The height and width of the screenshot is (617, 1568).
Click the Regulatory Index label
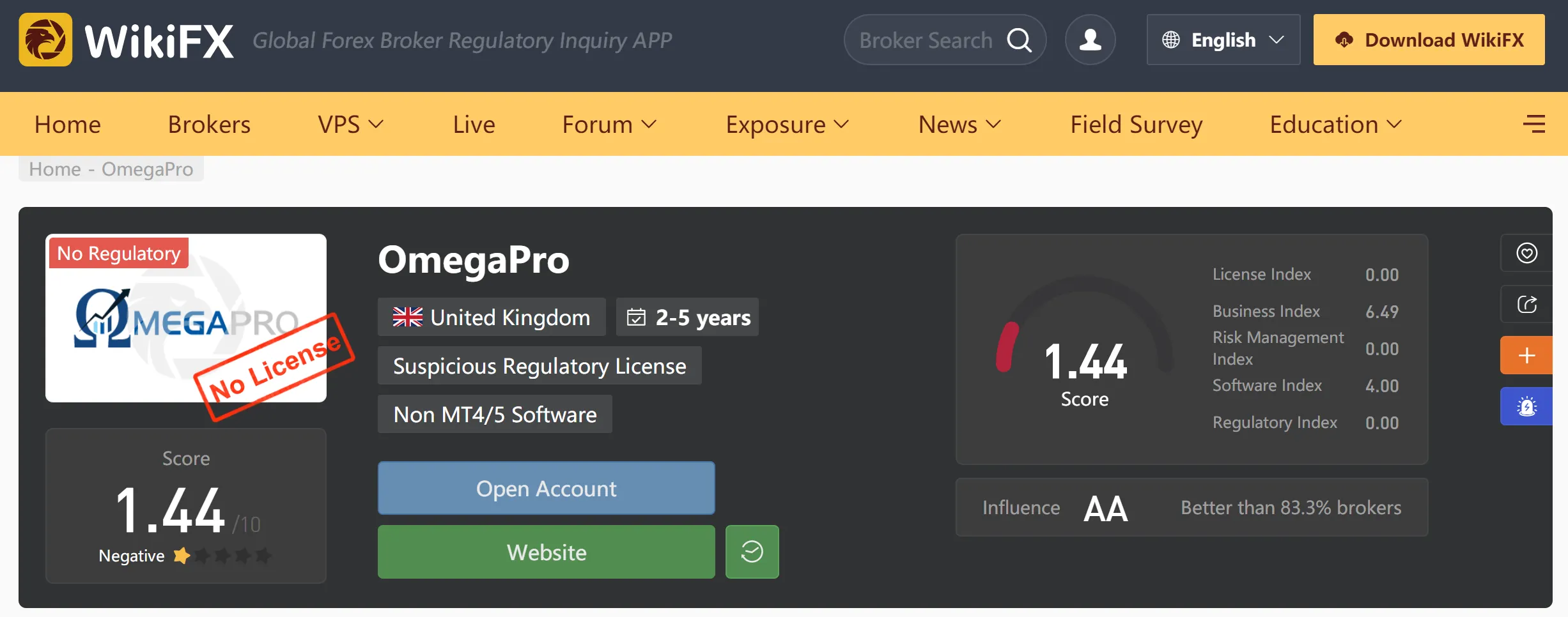click(1275, 422)
